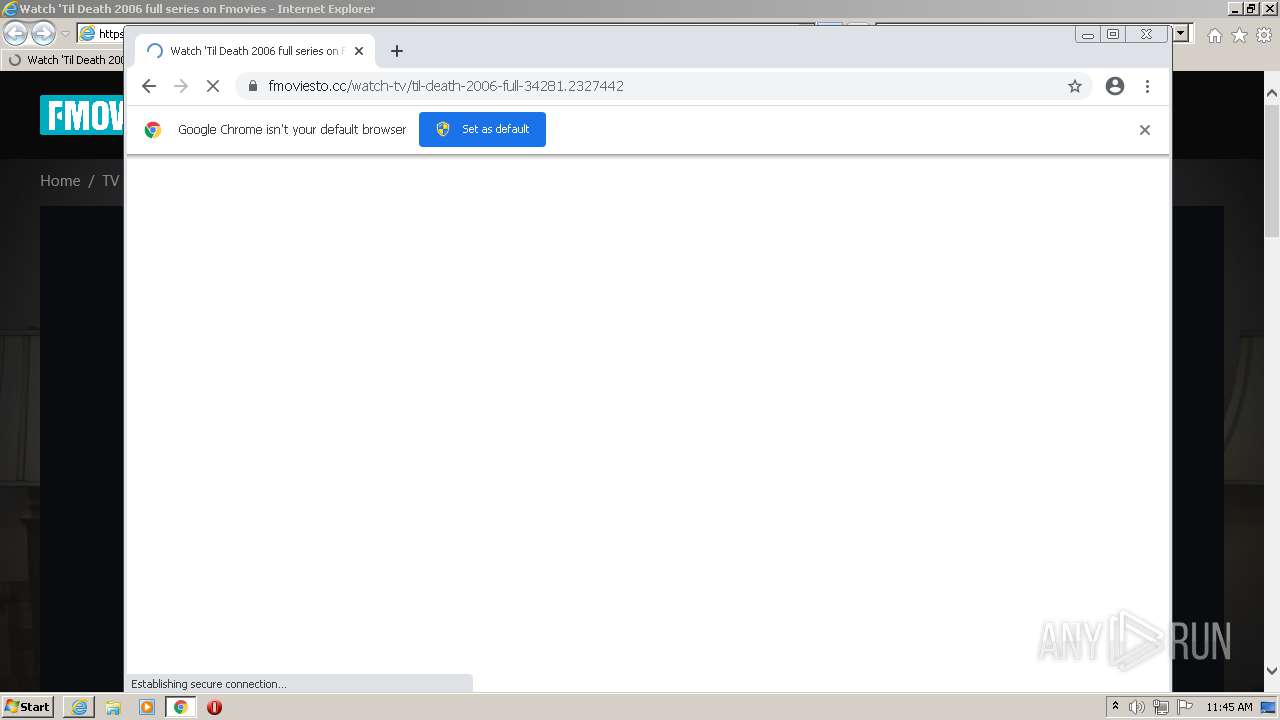
Task: Click the Internet Explorer address field
Action: [101, 33]
